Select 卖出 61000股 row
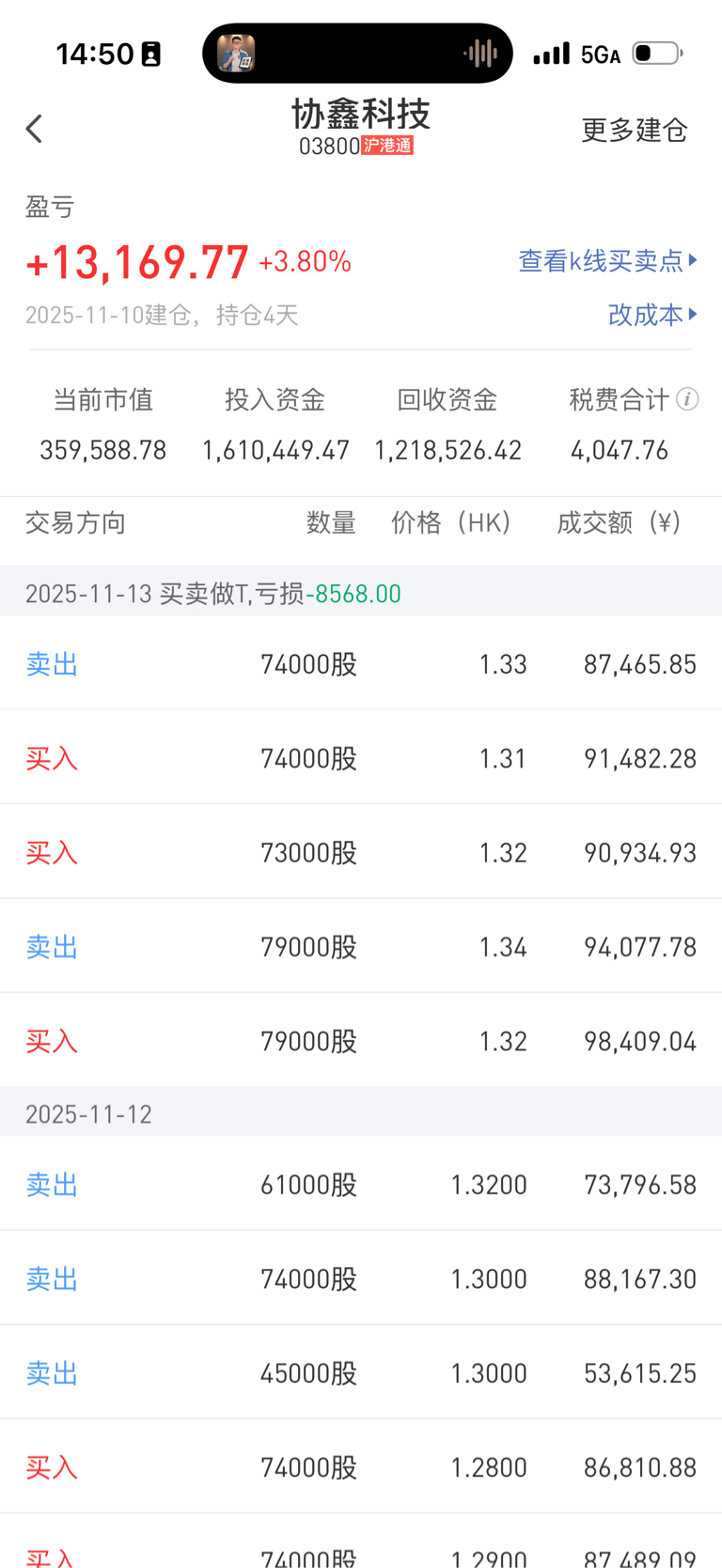The height and width of the screenshot is (1568, 722). (x=361, y=1184)
